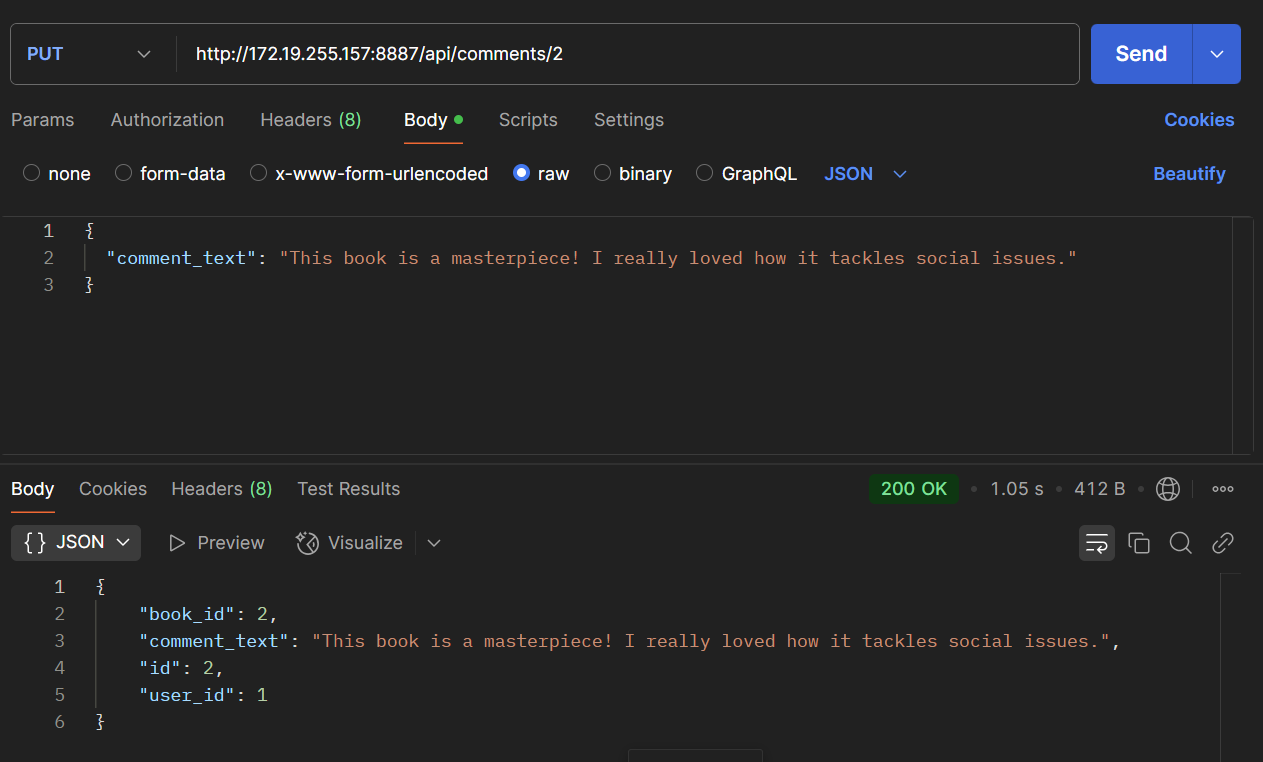
Task: Copy the response body with the copy icon
Action: click(1138, 543)
